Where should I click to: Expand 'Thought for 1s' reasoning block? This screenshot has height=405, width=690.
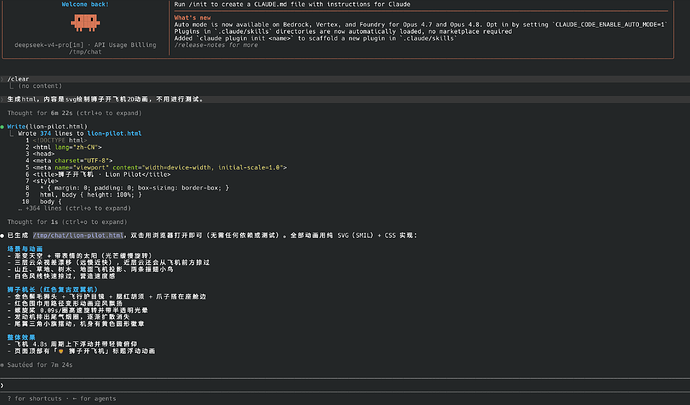[x=67, y=222]
